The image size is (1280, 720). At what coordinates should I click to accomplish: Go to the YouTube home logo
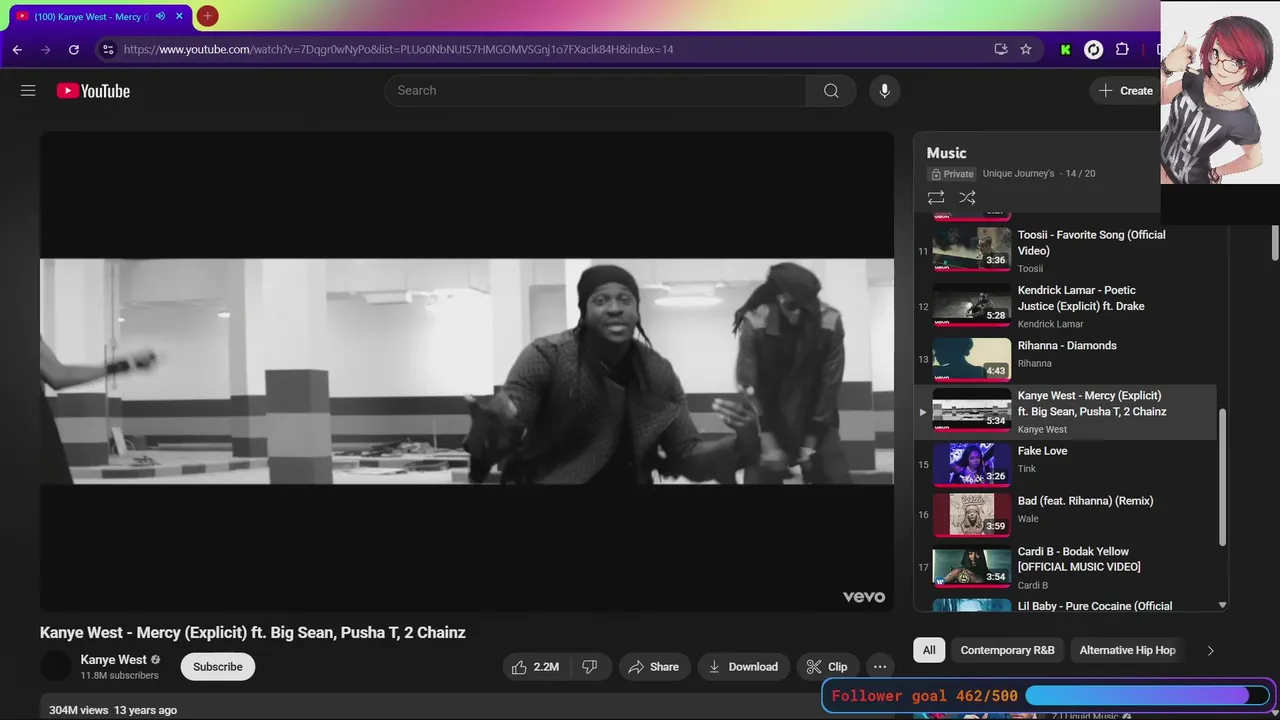93,91
